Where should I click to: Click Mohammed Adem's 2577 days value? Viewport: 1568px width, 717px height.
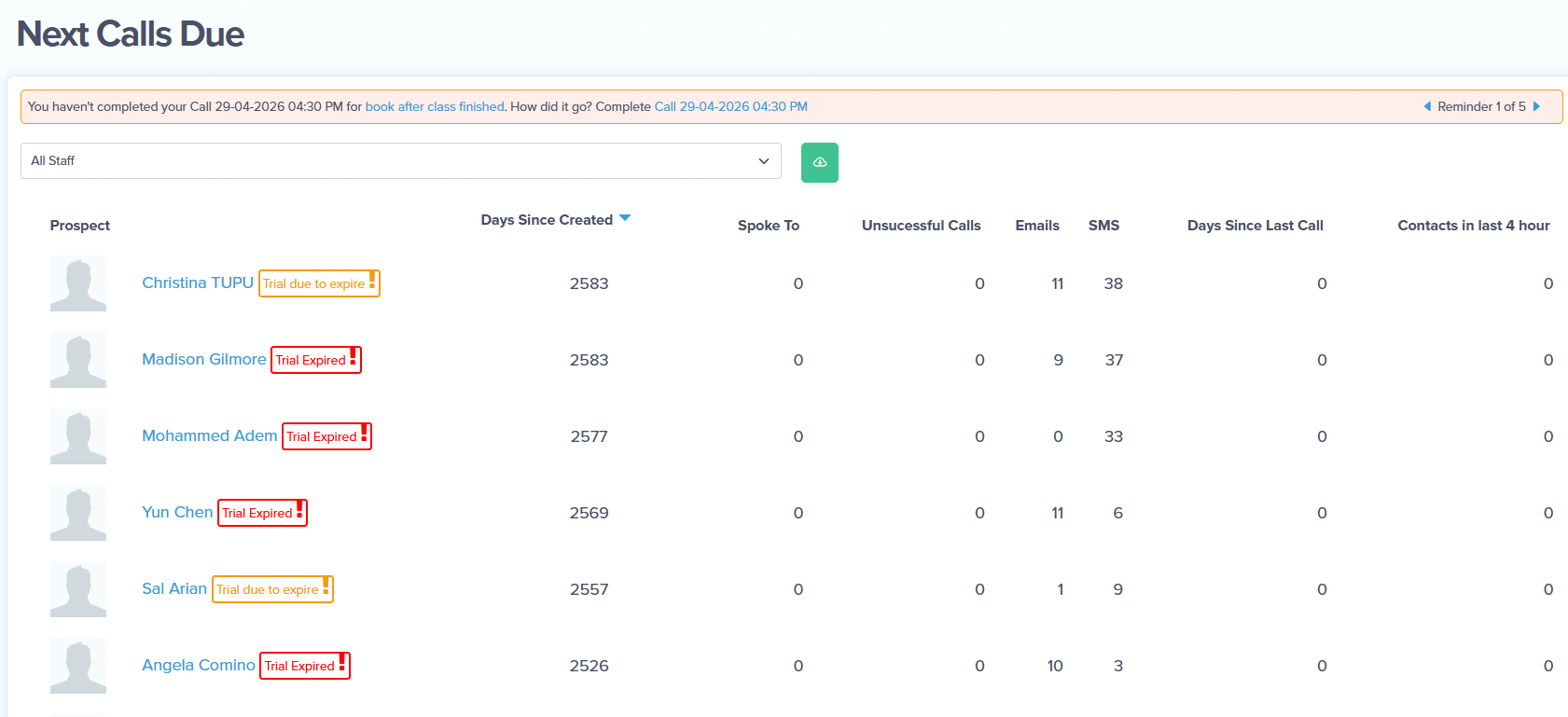click(x=590, y=436)
